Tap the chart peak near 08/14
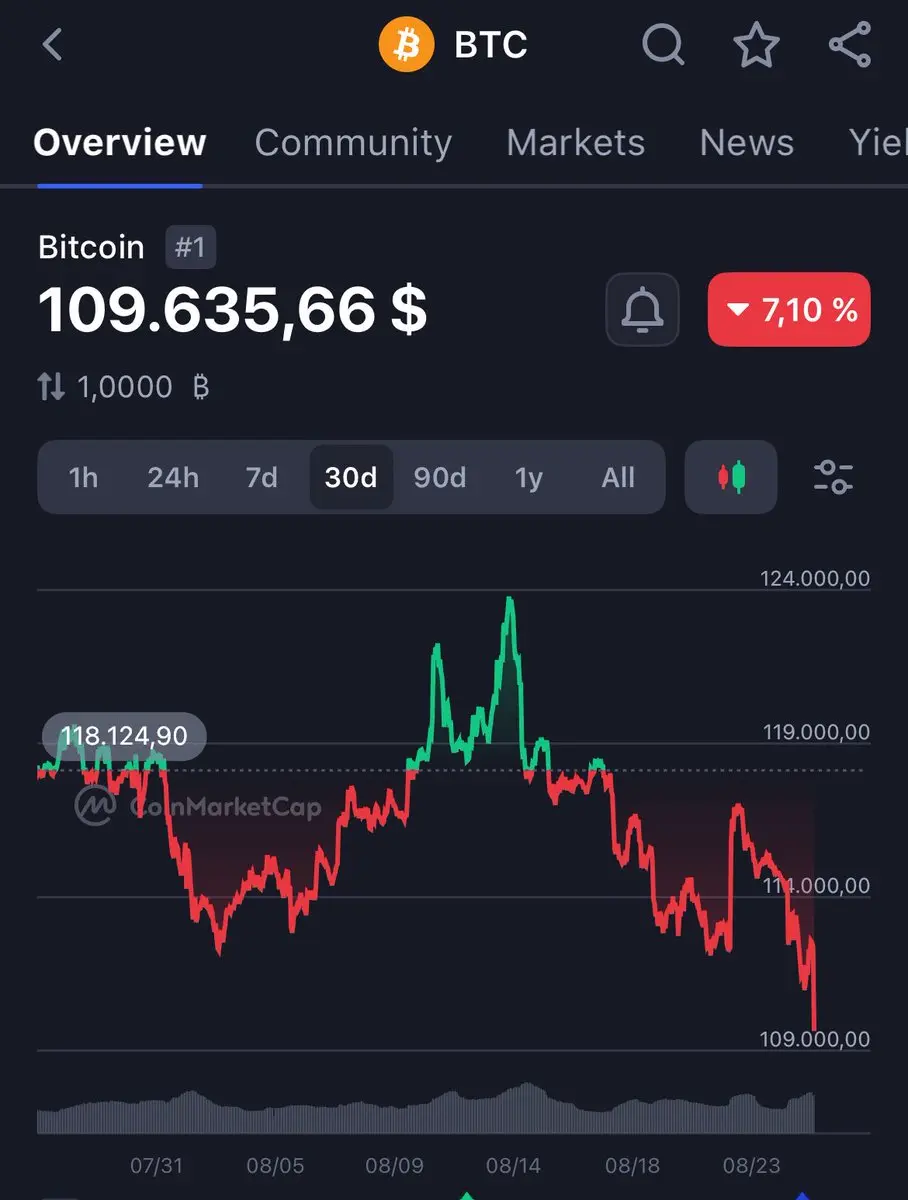 click(x=510, y=600)
